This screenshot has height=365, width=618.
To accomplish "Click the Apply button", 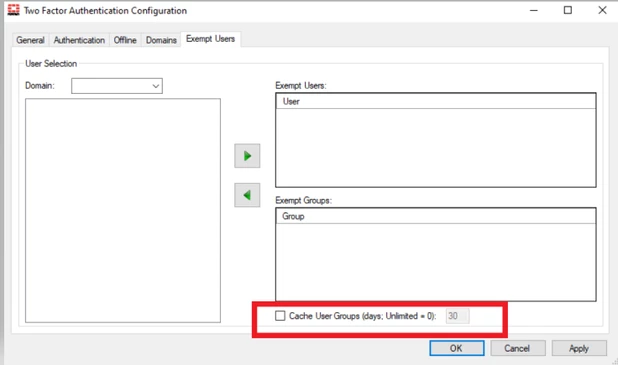I will pyautogui.click(x=579, y=348).
